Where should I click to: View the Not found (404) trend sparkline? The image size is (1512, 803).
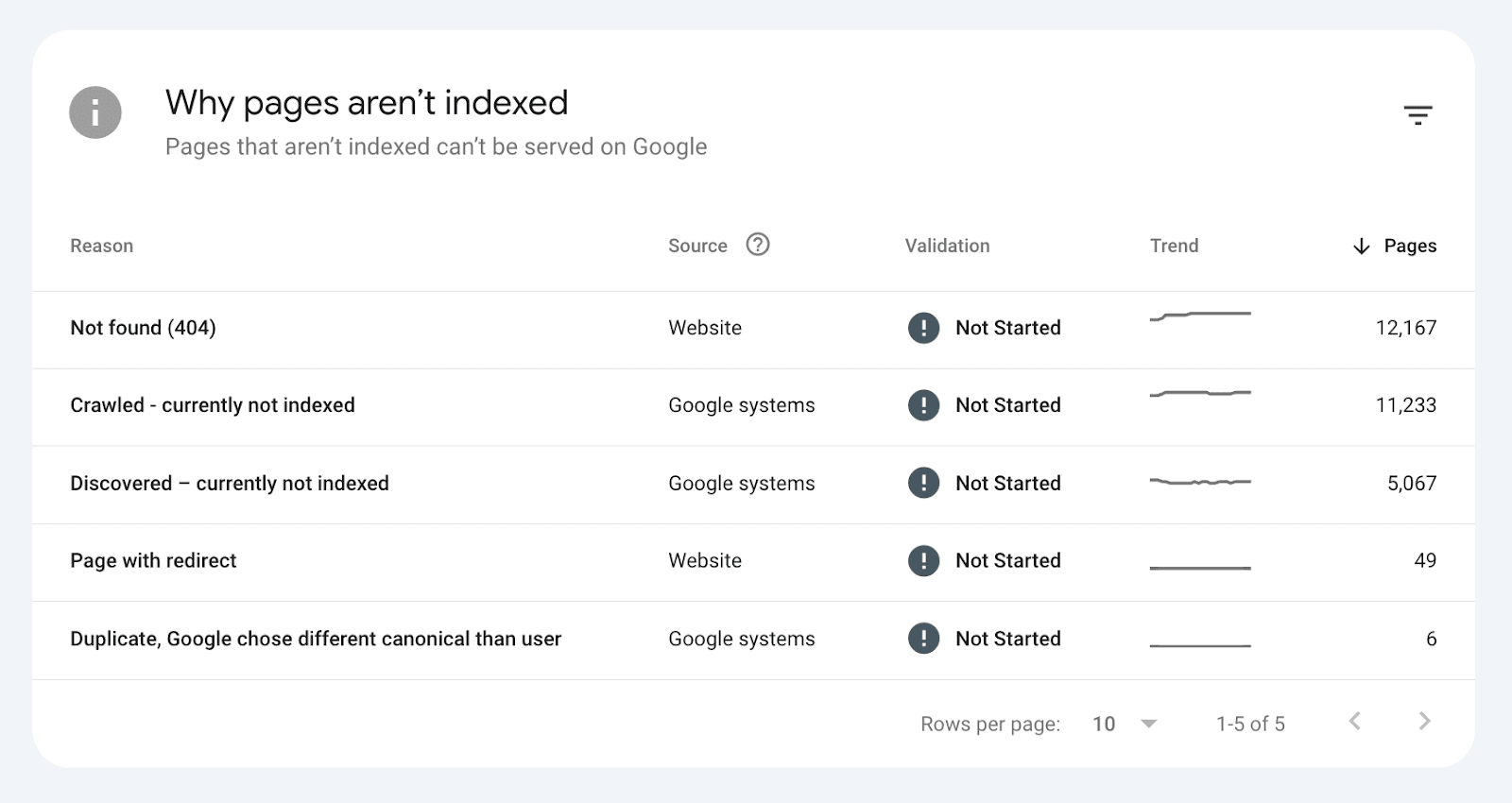[1200, 316]
